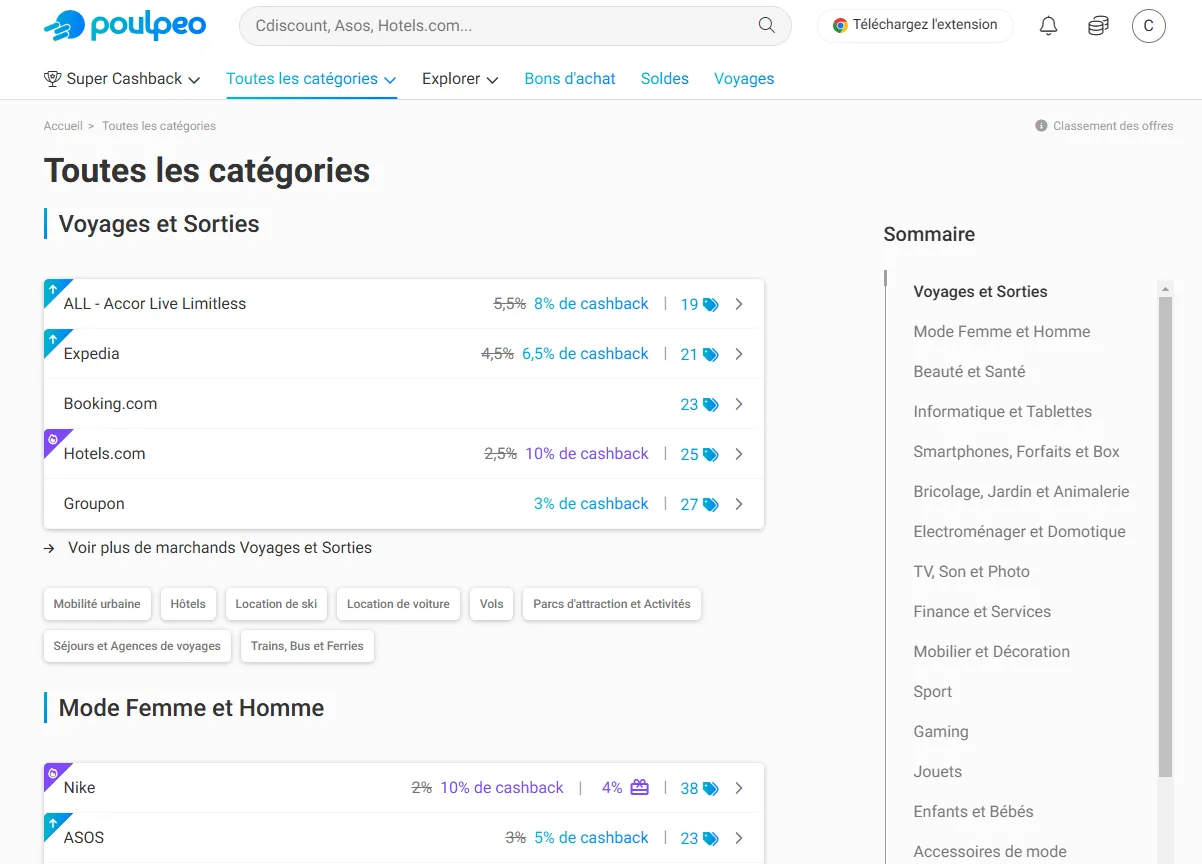Screen dimensions: 1202x864
Task: Click the tag icon in Expedia row
Action: tap(711, 354)
